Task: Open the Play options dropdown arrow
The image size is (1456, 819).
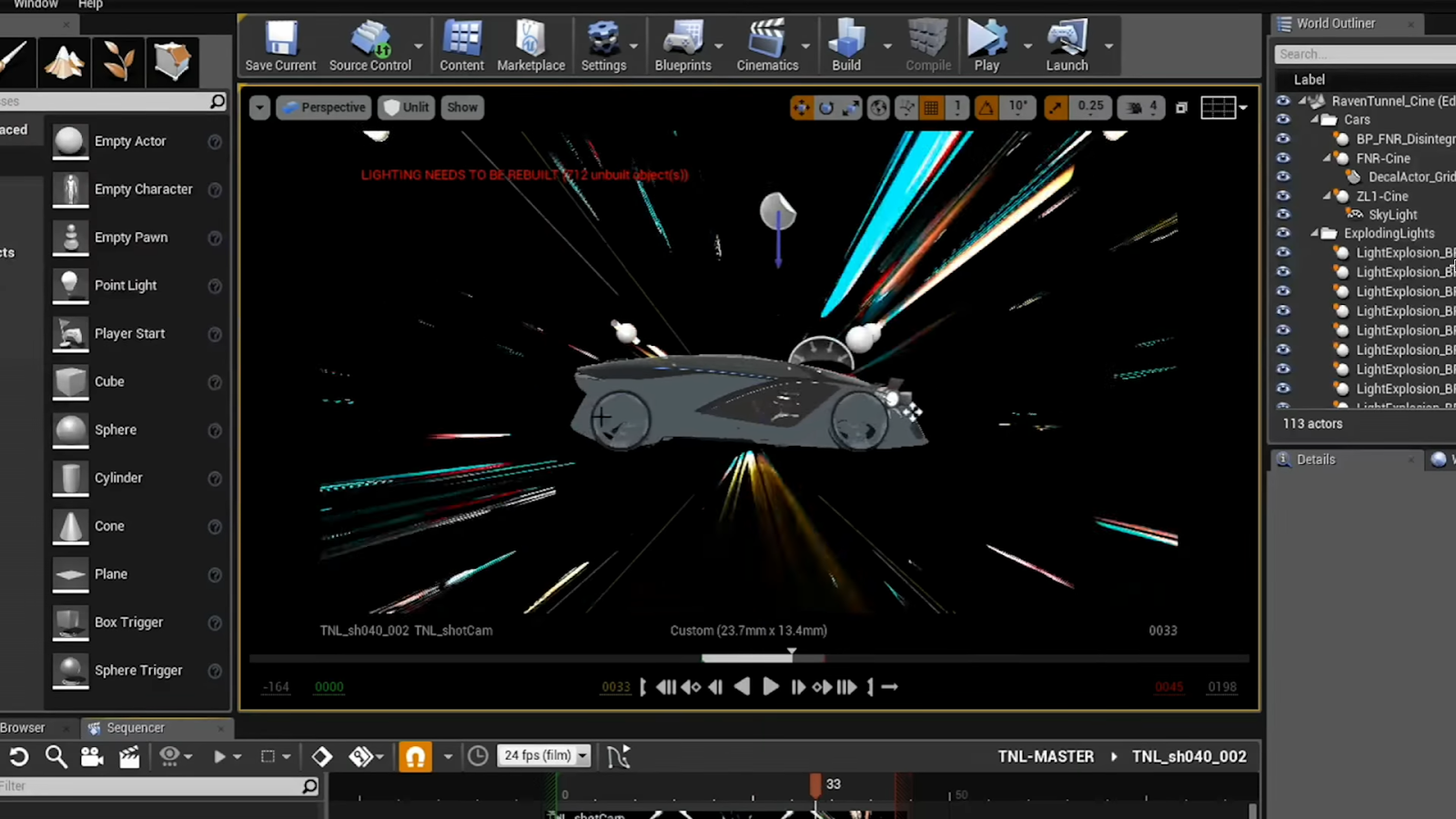Action: 1027,45
